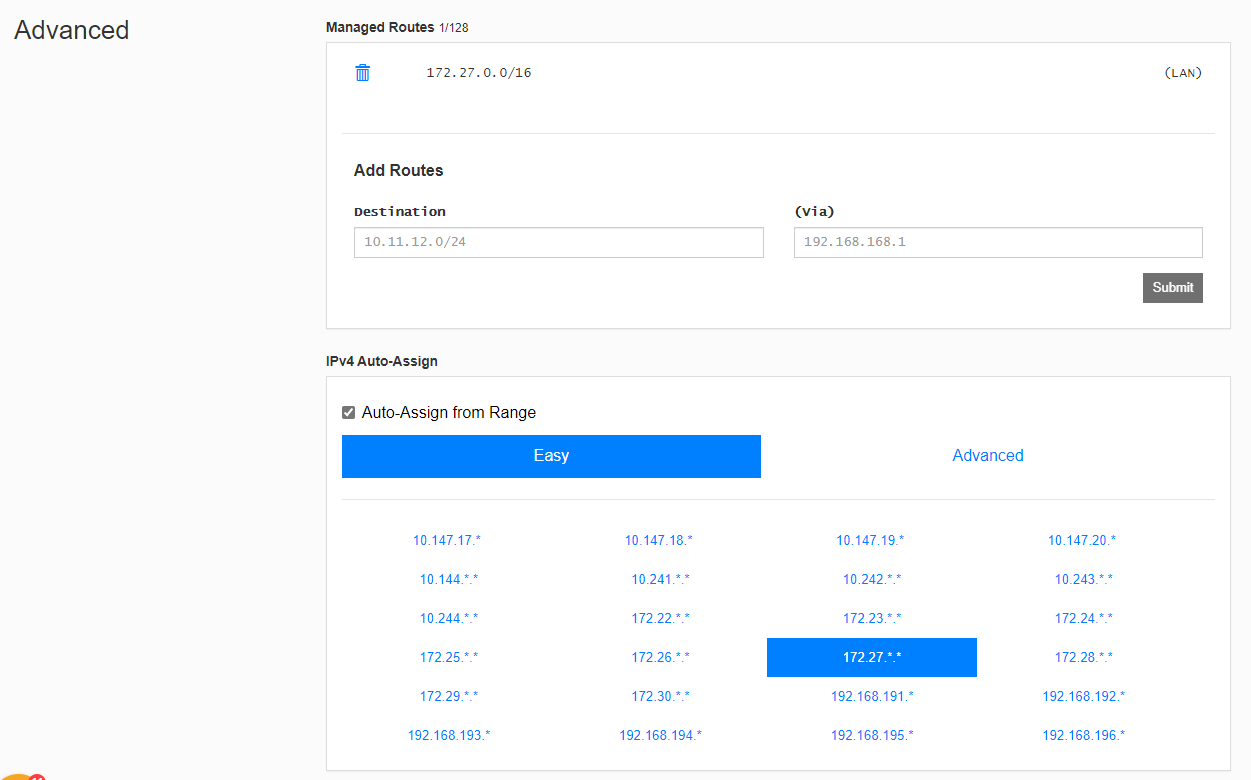
Task: Select range 192.168.195.*
Action: point(872,735)
